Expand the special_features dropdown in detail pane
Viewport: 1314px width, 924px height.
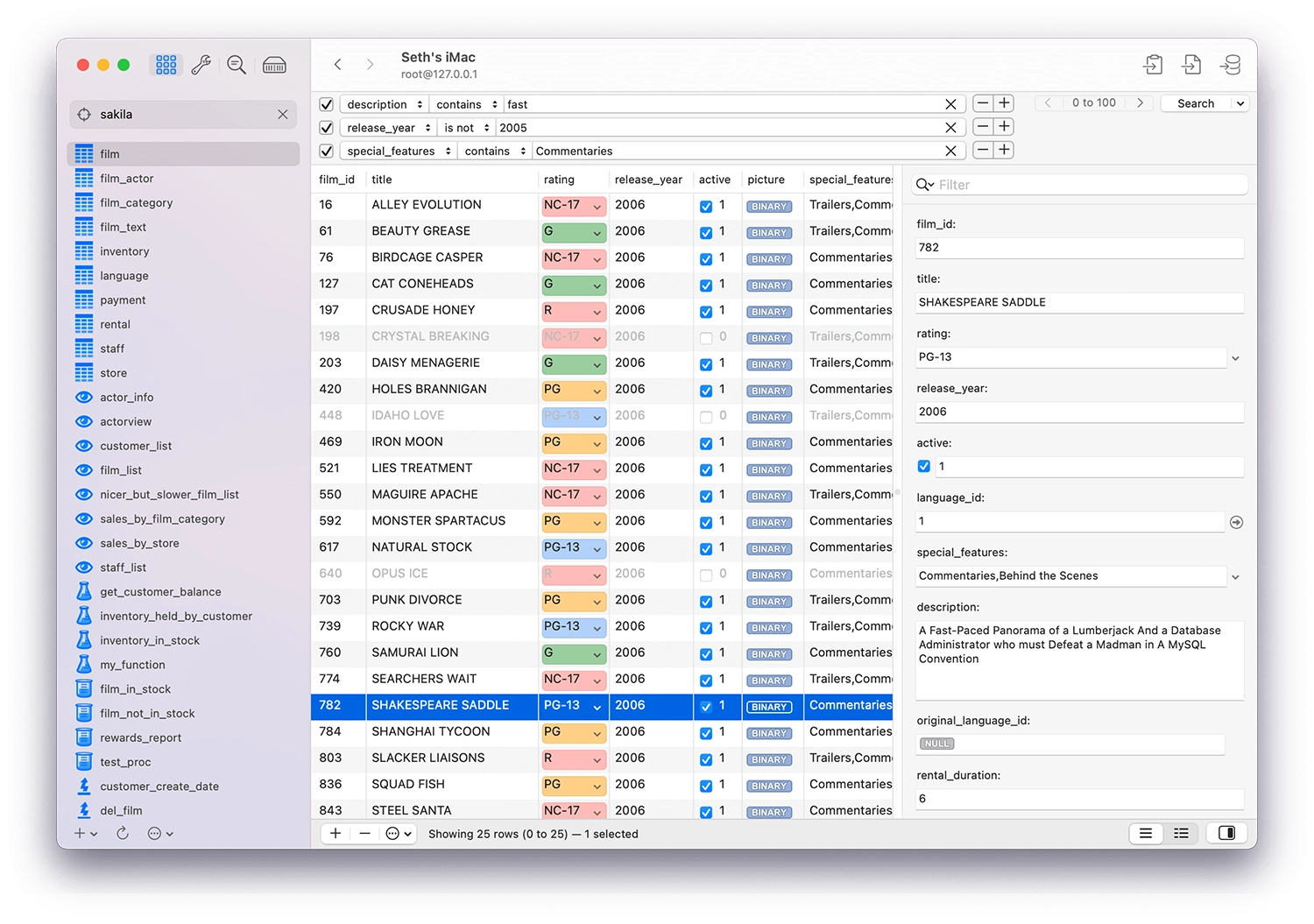[1236, 576]
